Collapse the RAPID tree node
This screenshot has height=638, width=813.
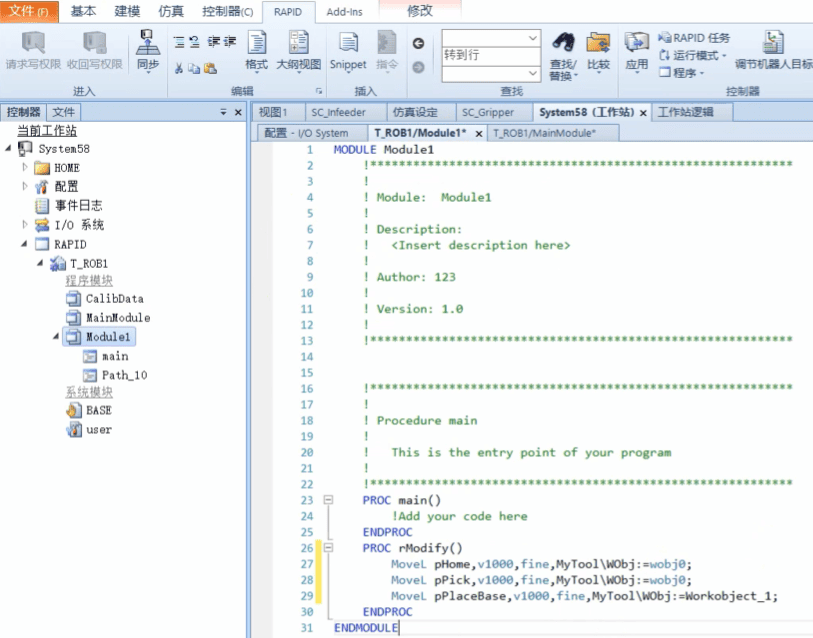24,243
